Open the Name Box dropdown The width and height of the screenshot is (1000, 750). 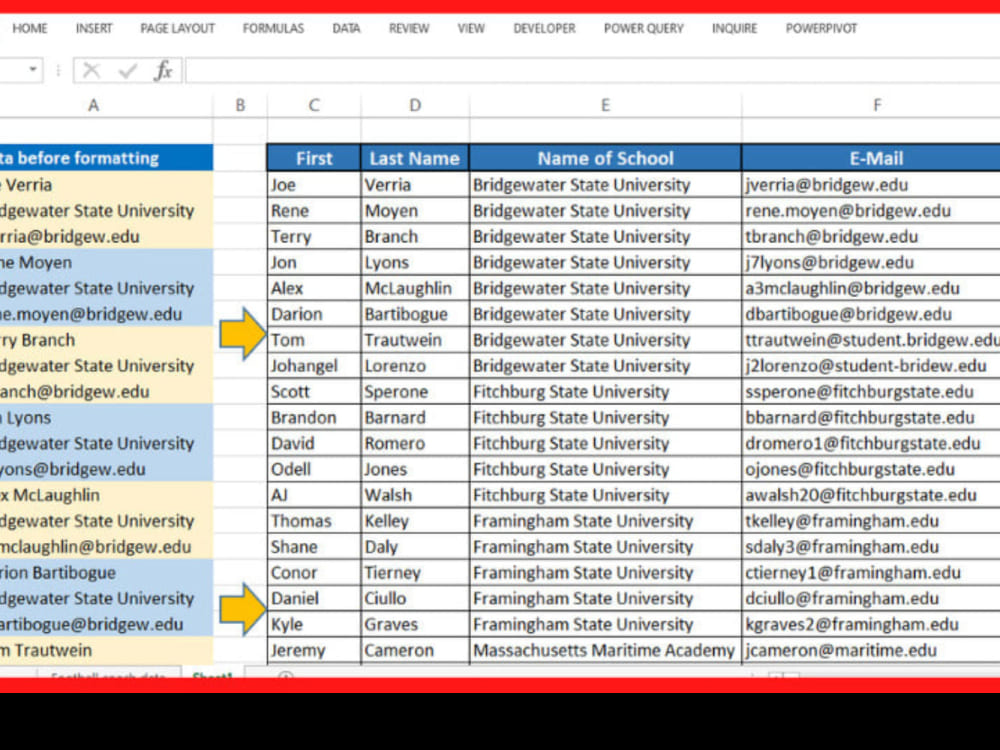(x=31, y=70)
